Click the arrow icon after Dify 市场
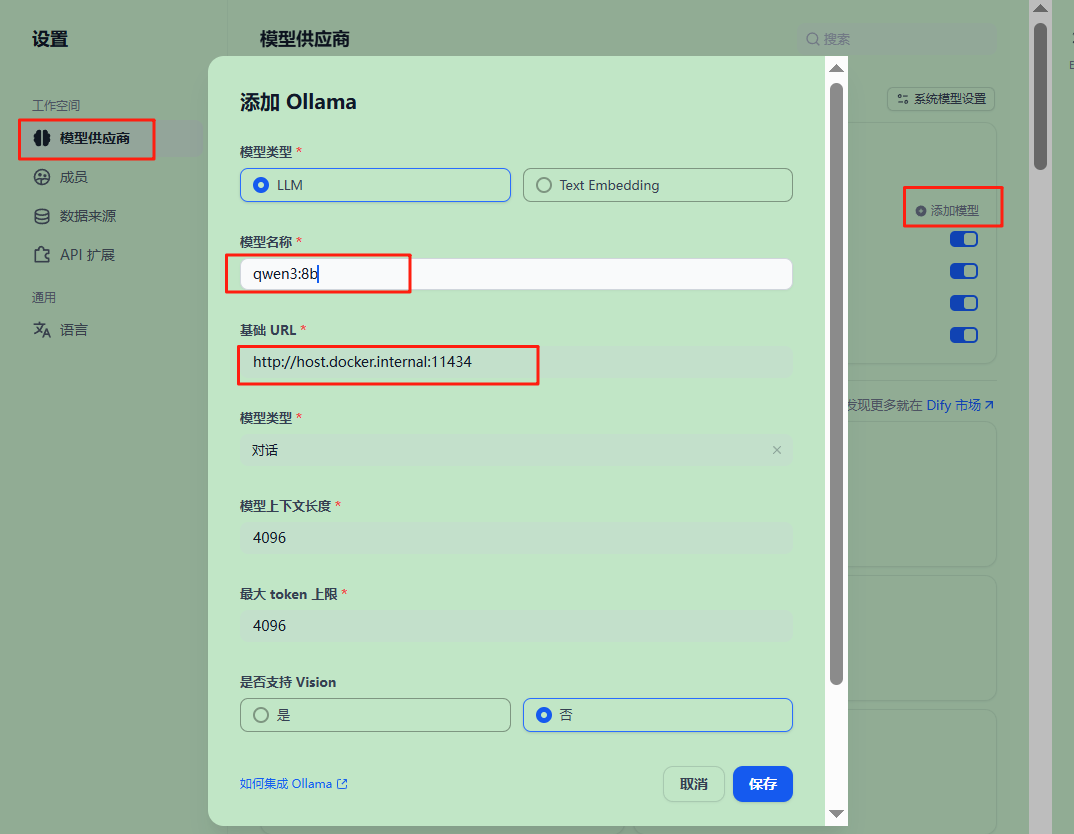The image size is (1074, 834). click(x=988, y=405)
